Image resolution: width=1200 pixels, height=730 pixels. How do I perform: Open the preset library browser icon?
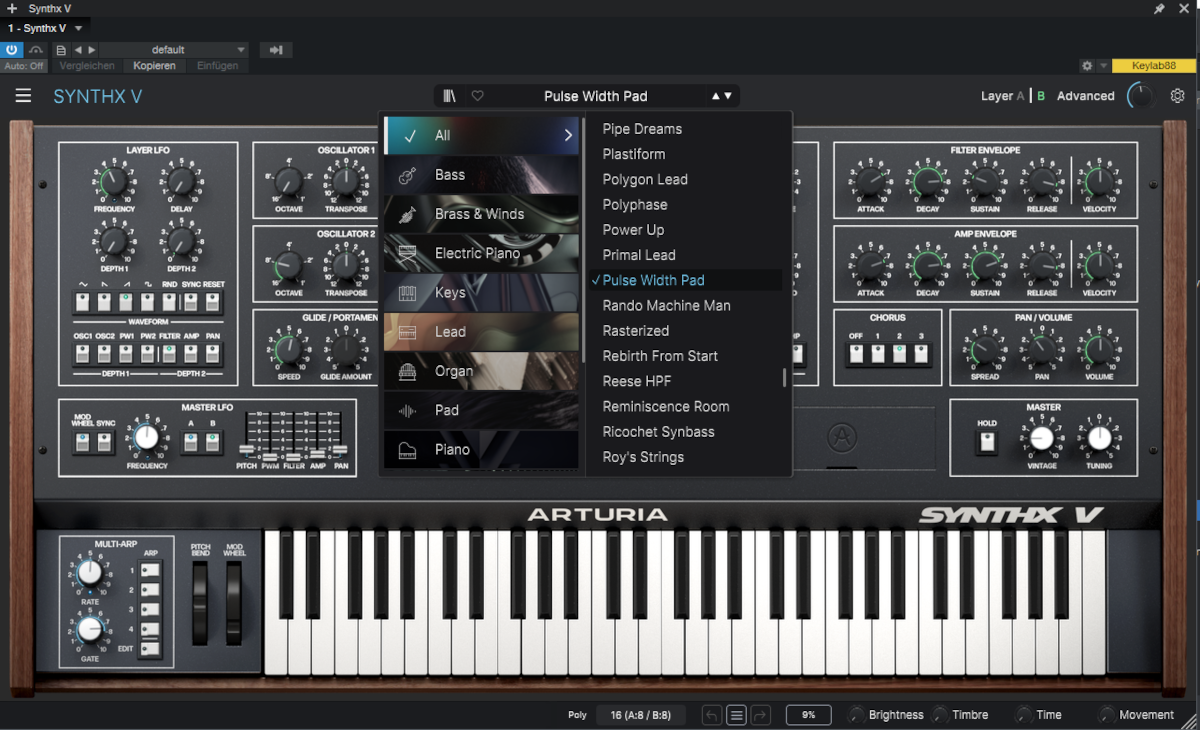pyautogui.click(x=450, y=96)
